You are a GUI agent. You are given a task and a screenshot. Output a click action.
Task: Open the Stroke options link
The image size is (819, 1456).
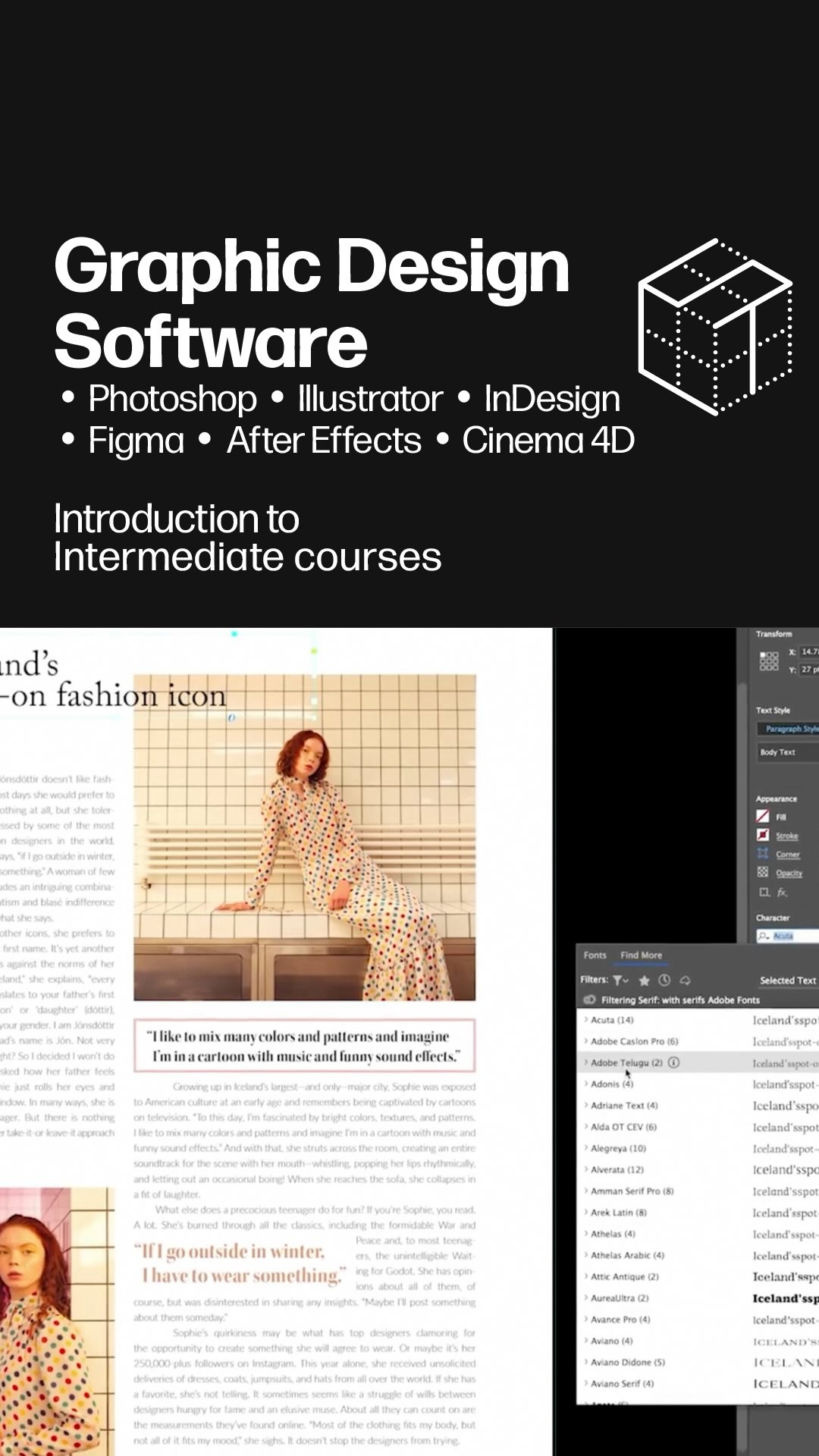[786, 836]
